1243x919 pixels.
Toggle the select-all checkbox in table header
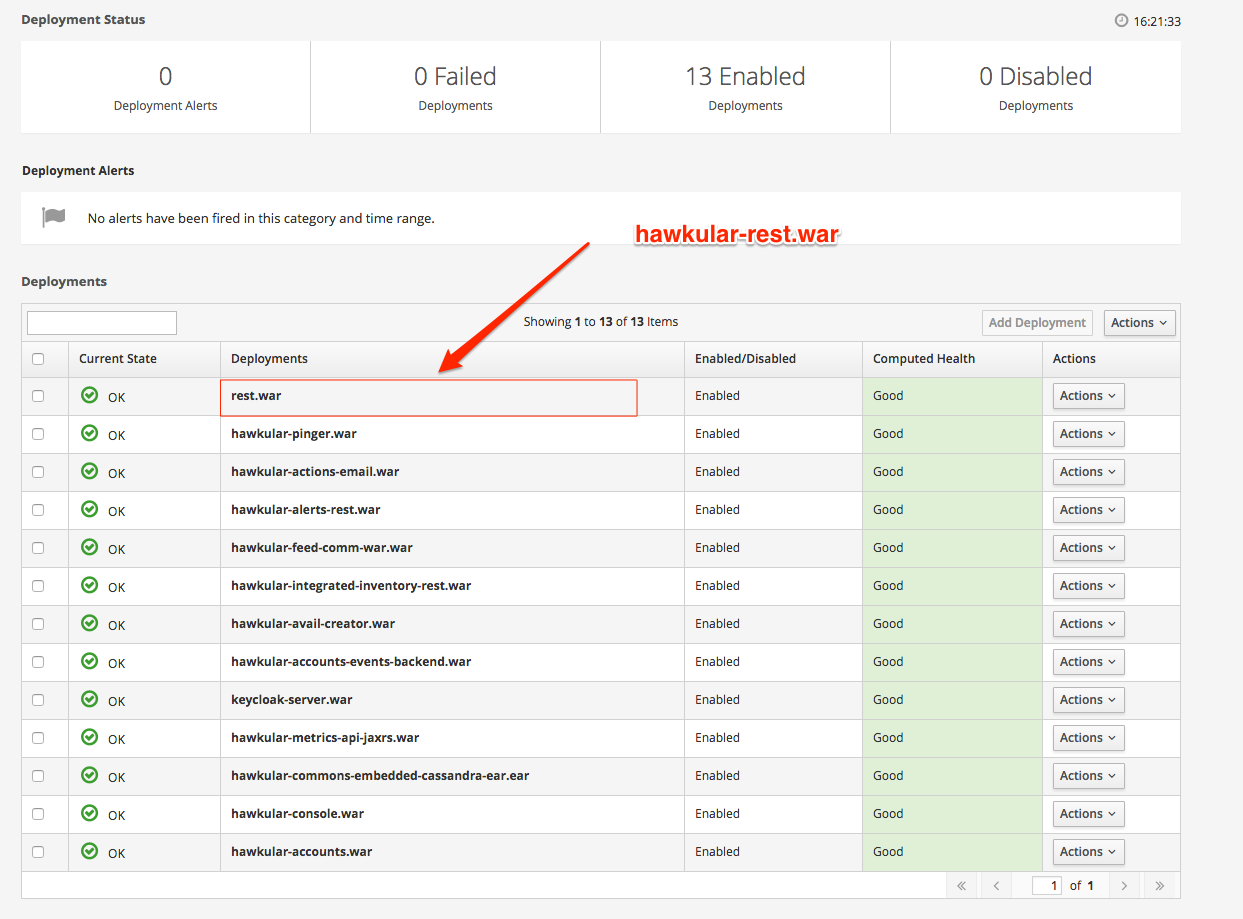pos(38,359)
